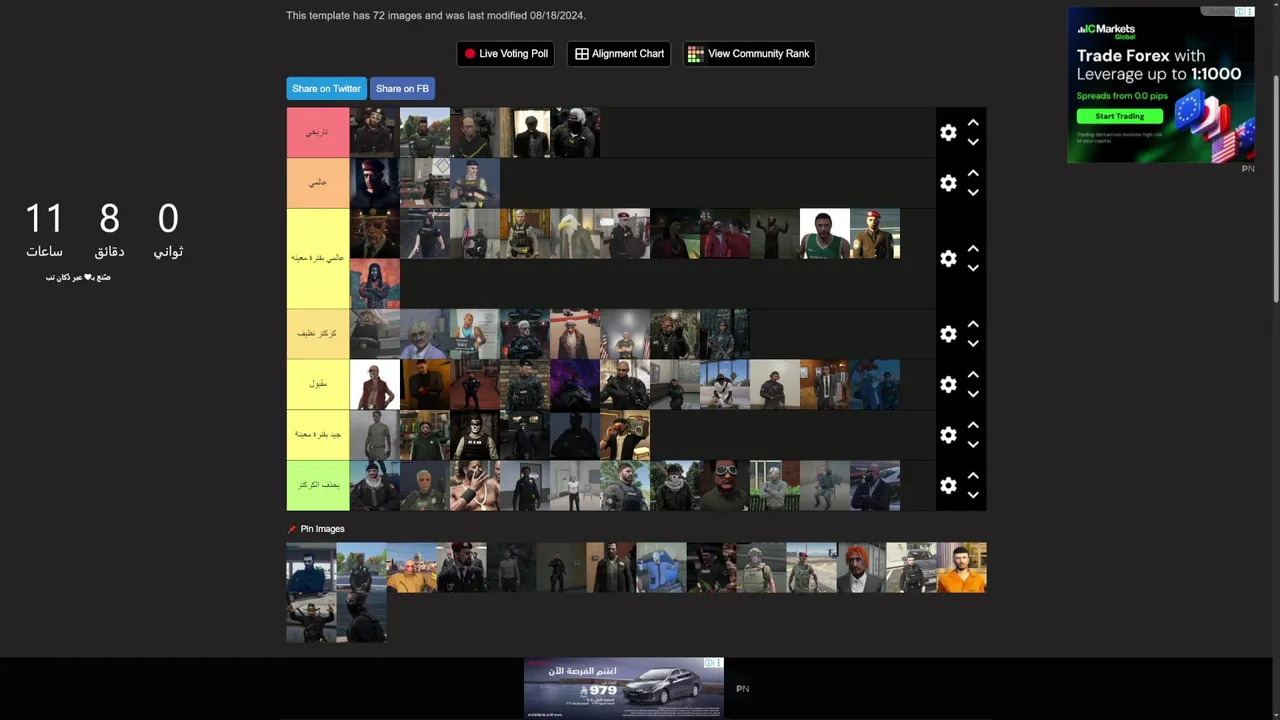Image resolution: width=1280 pixels, height=720 pixels.
Task: Move the red تاريخي tier up with its arrow
Action: point(973,123)
